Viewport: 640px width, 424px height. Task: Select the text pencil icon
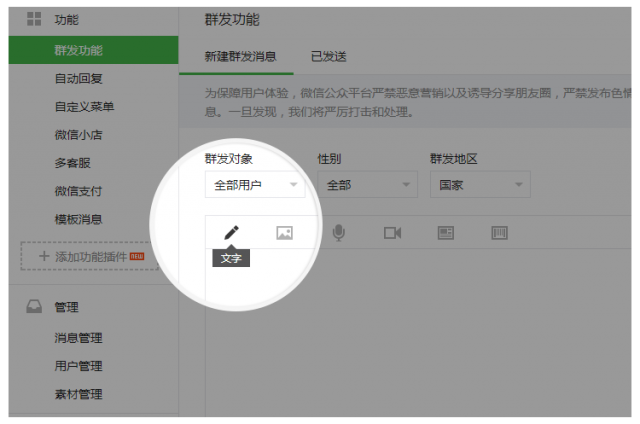tap(231, 232)
